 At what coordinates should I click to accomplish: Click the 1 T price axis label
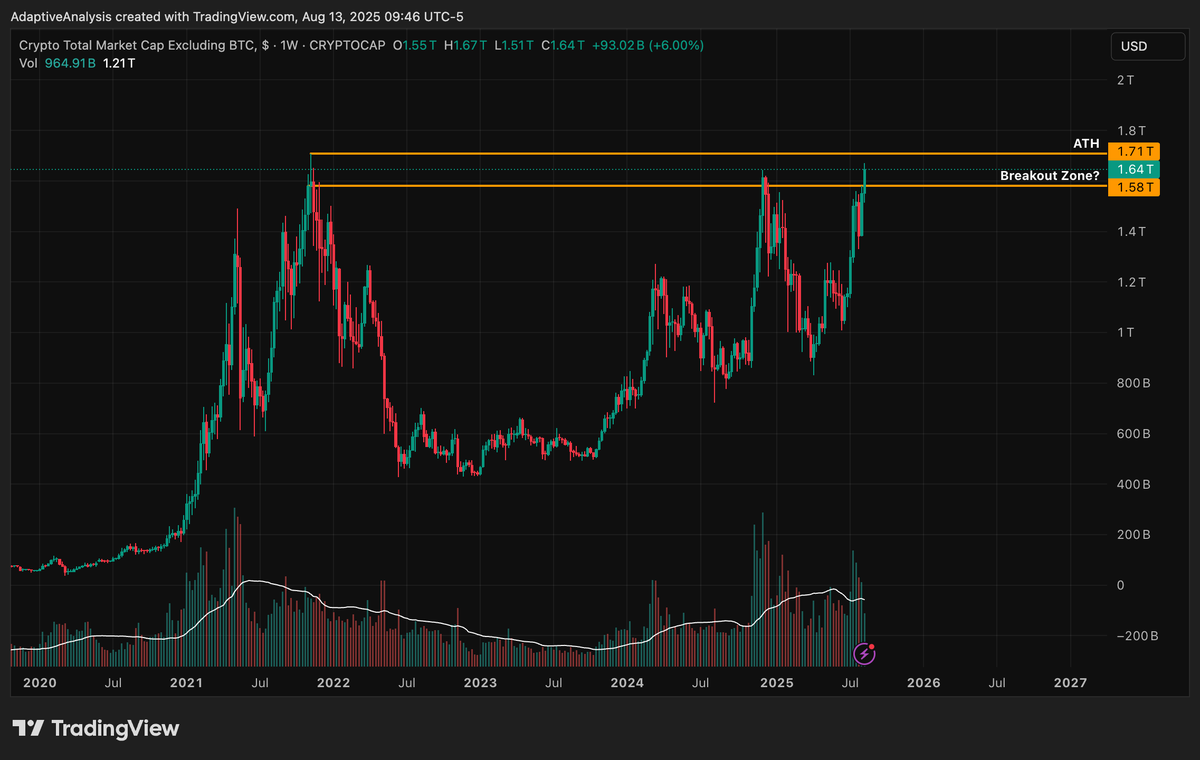tap(1126, 332)
